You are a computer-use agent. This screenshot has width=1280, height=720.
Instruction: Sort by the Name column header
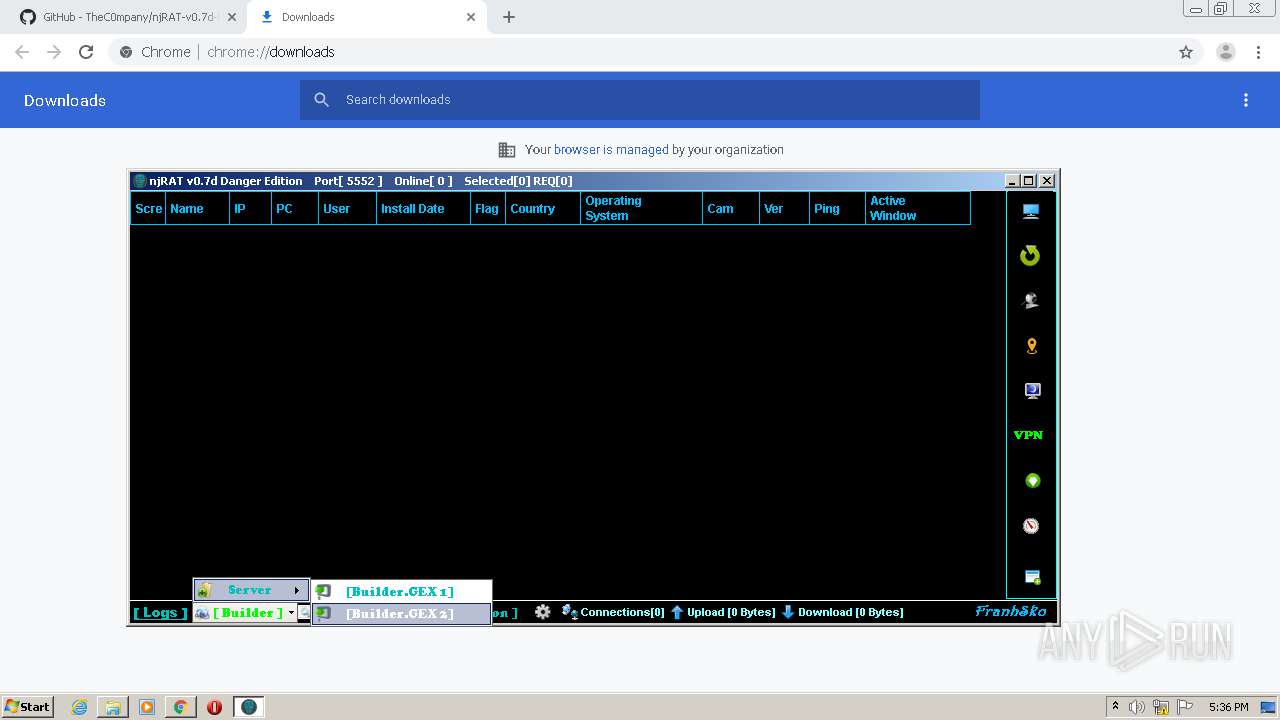coord(197,208)
